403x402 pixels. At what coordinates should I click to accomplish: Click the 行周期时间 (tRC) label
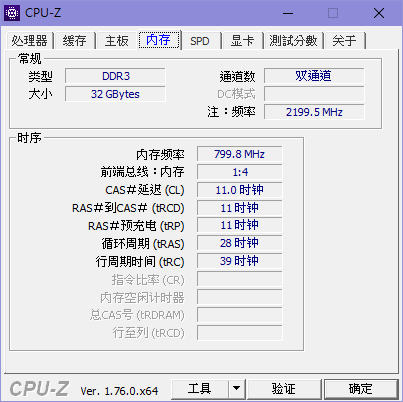click(140, 262)
